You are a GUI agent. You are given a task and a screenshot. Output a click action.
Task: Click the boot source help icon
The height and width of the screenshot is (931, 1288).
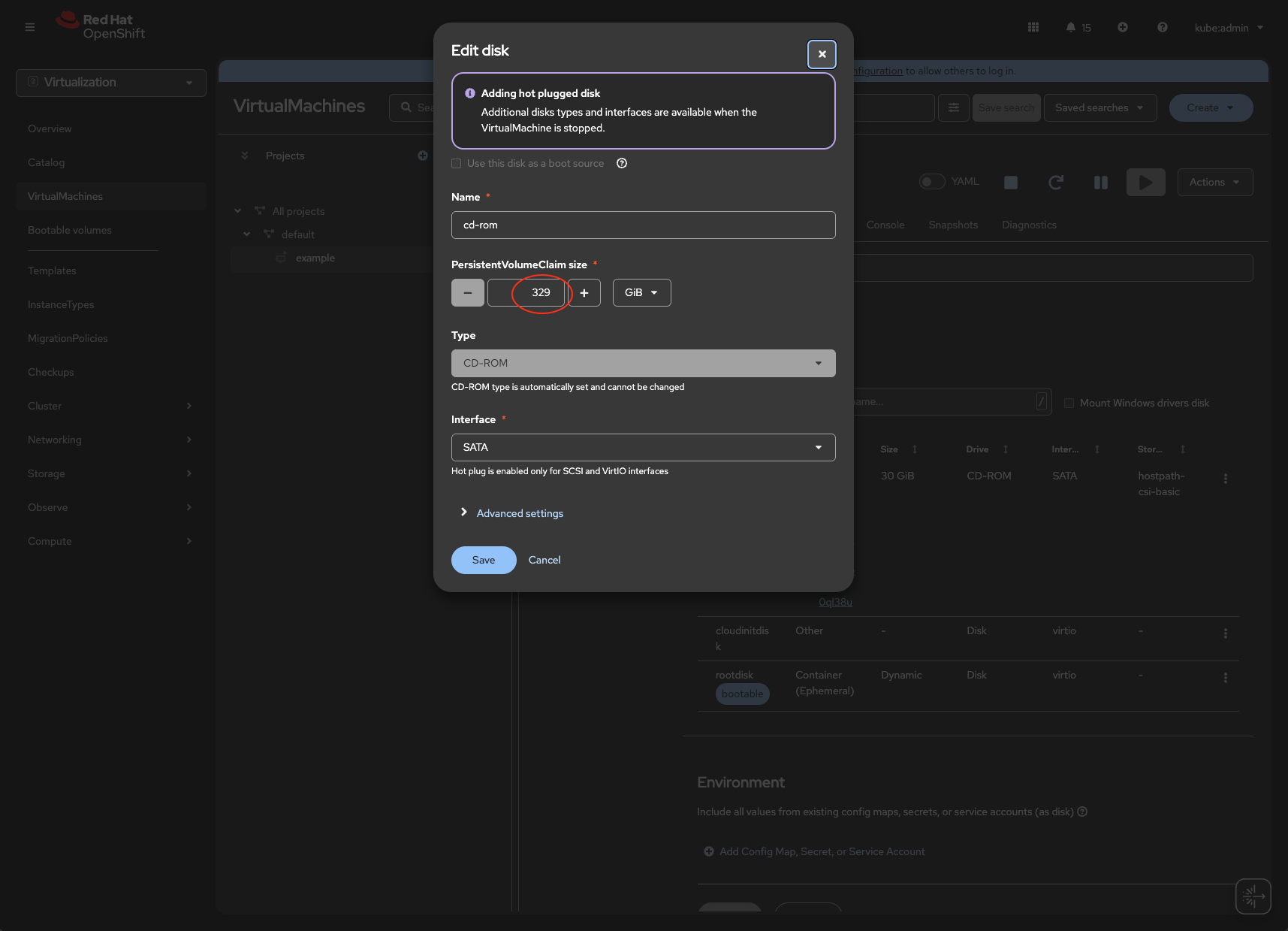coord(622,164)
